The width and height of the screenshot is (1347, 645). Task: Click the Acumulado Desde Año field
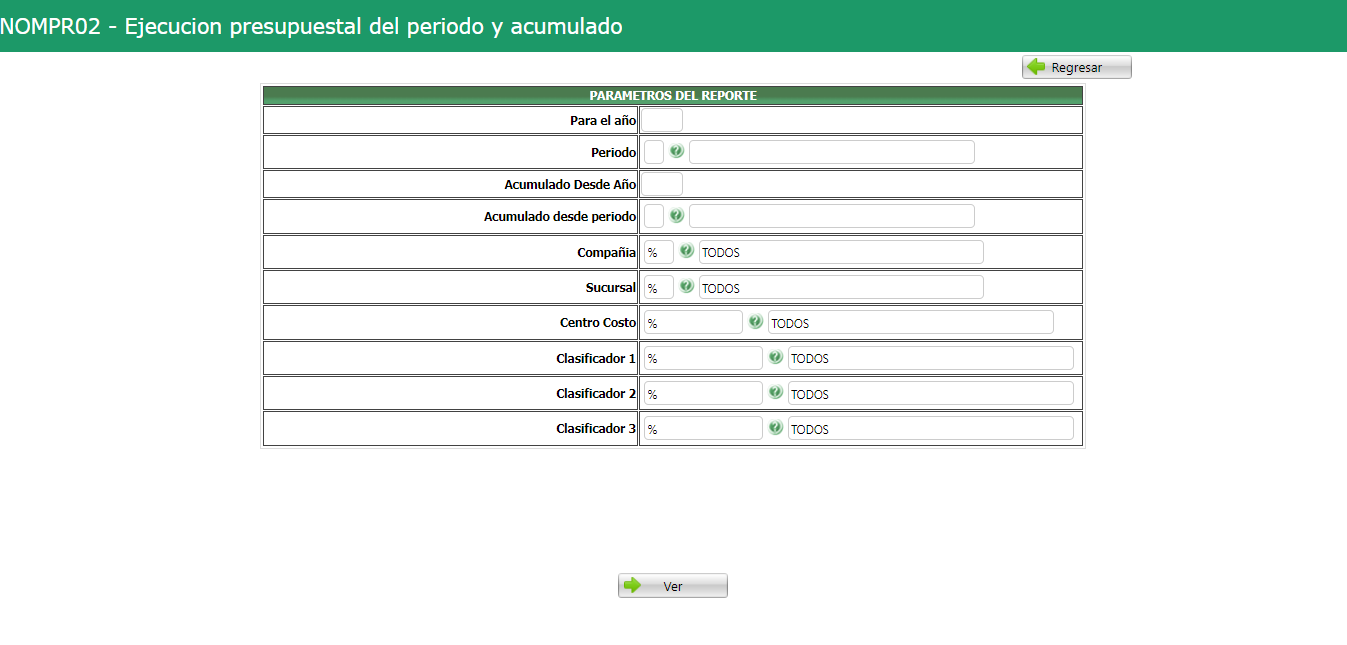click(662, 183)
